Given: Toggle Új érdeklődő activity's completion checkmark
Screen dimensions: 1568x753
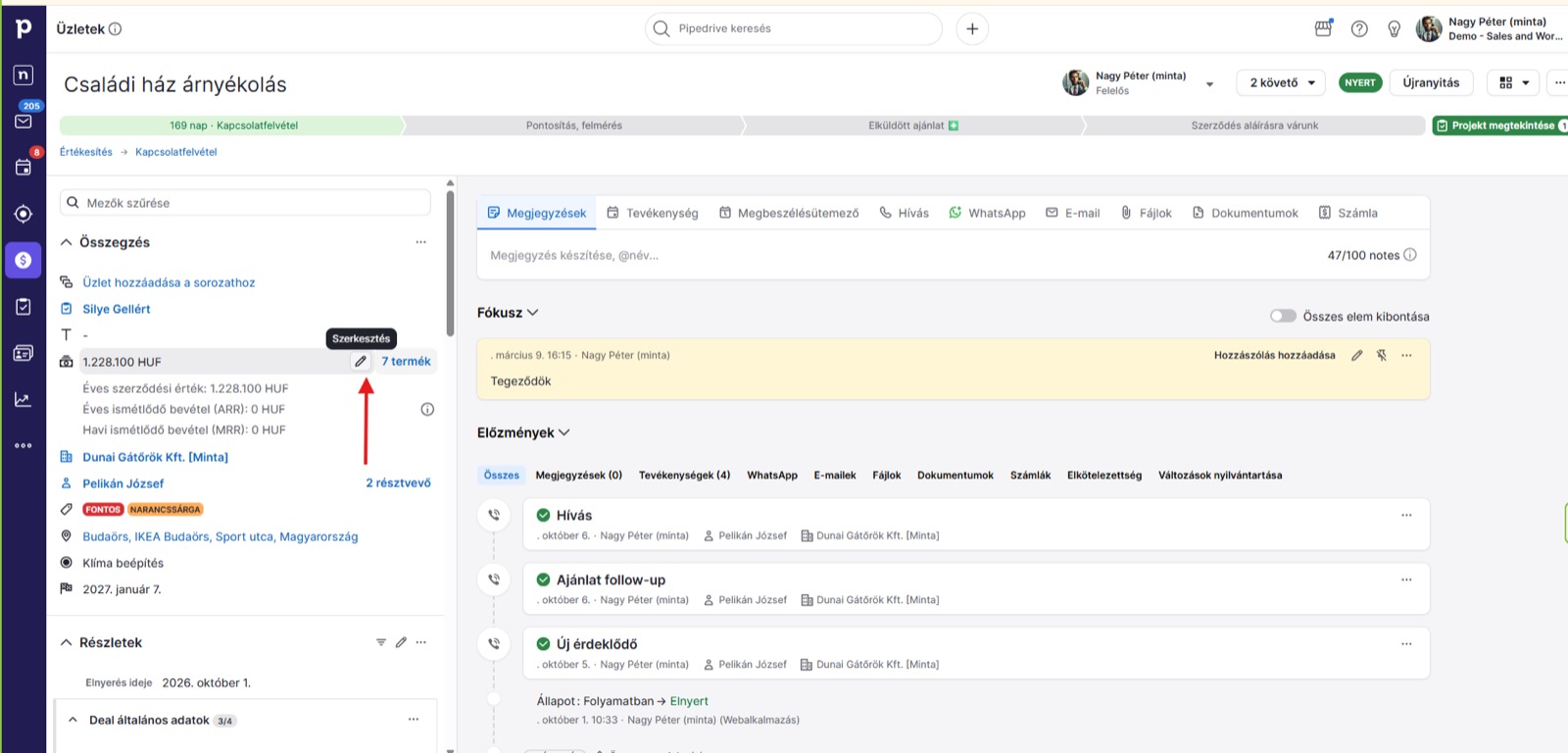Looking at the screenshot, I should (543, 644).
